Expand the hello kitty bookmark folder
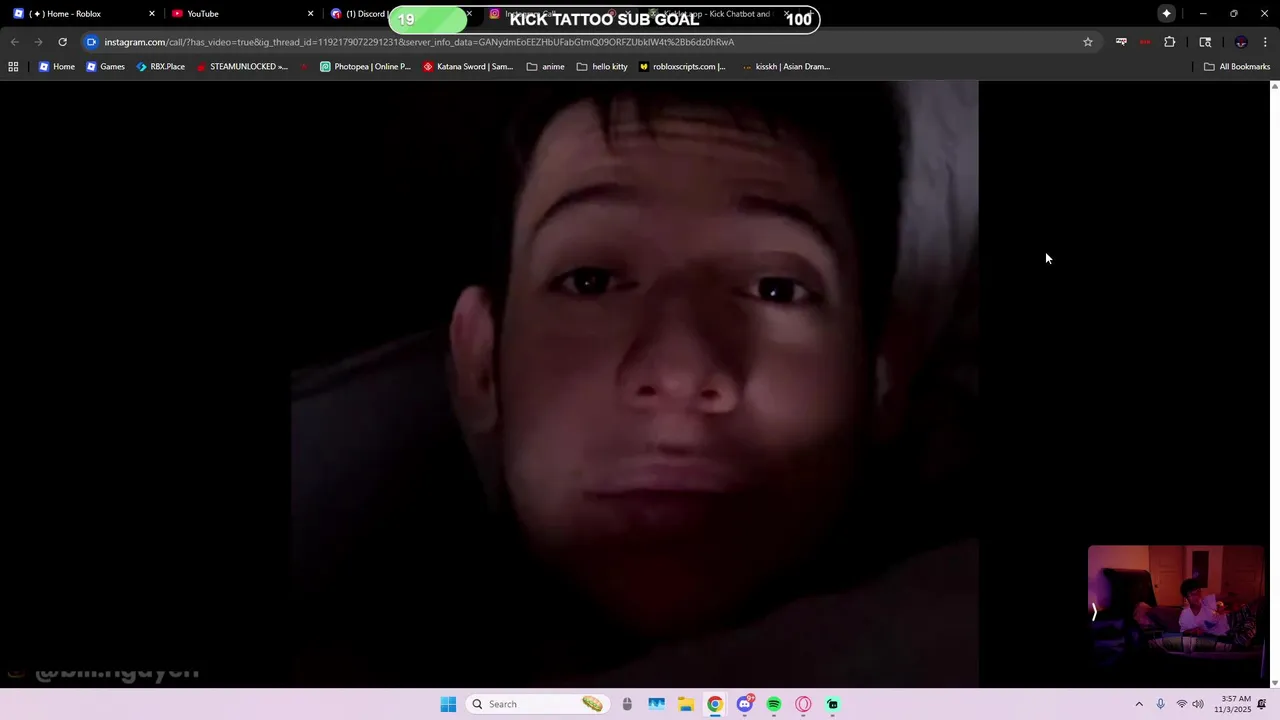This screenshot has height=720, width=1280. [602, 67]
